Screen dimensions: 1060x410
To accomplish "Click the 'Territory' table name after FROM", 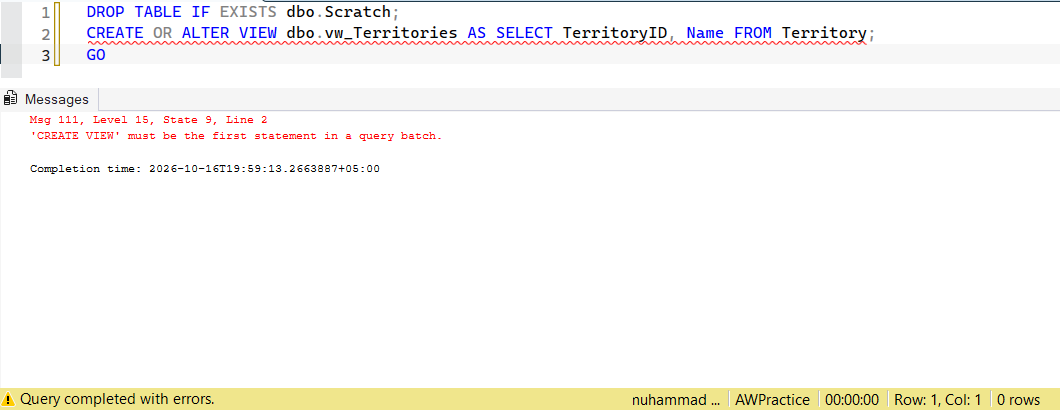I will (x=824, y=33).
